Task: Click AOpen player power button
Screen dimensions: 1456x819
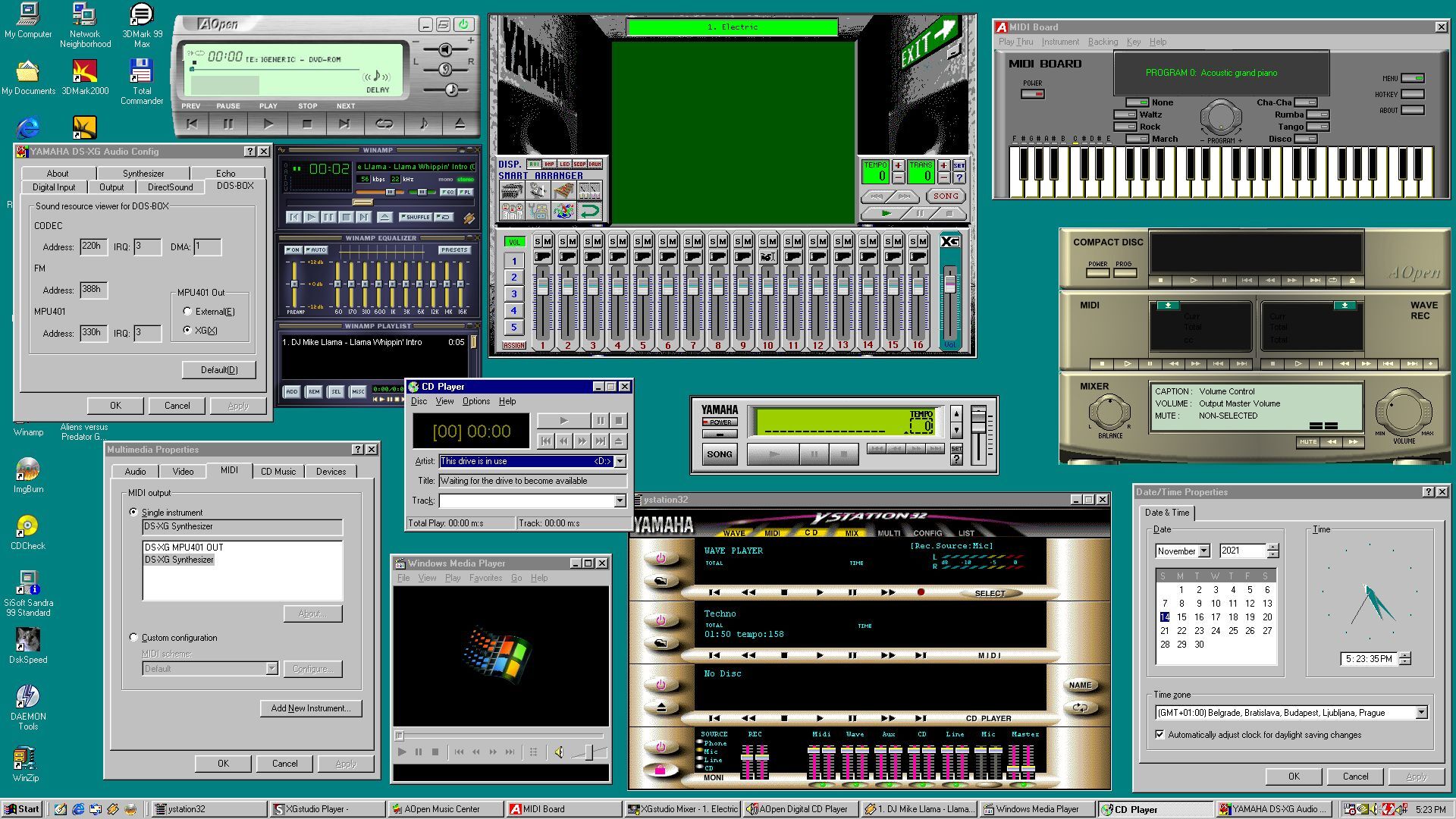Action: [x=463, y=24]
